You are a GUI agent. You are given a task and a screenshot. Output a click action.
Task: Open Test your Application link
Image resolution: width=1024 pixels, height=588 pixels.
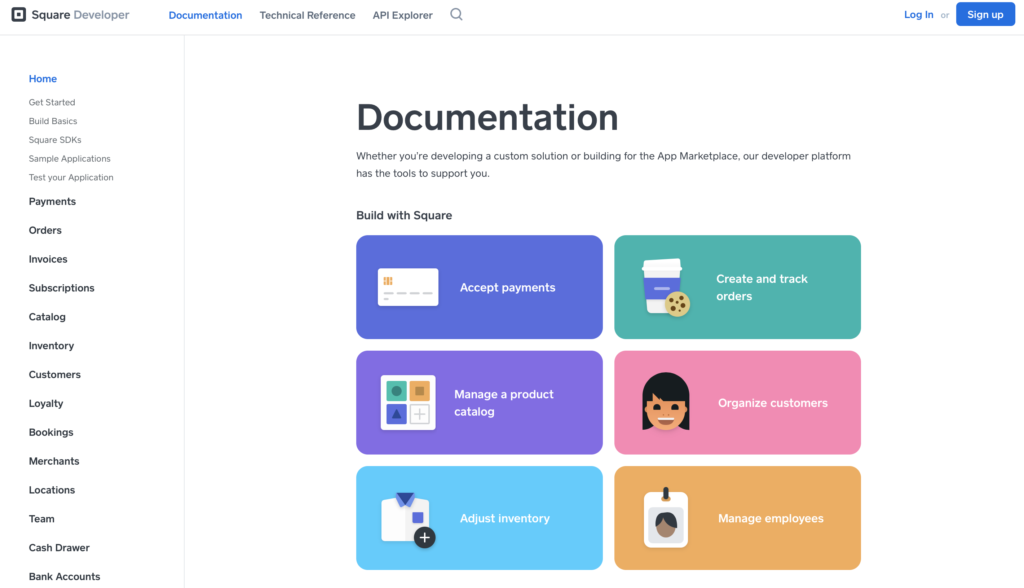point(71,177)
